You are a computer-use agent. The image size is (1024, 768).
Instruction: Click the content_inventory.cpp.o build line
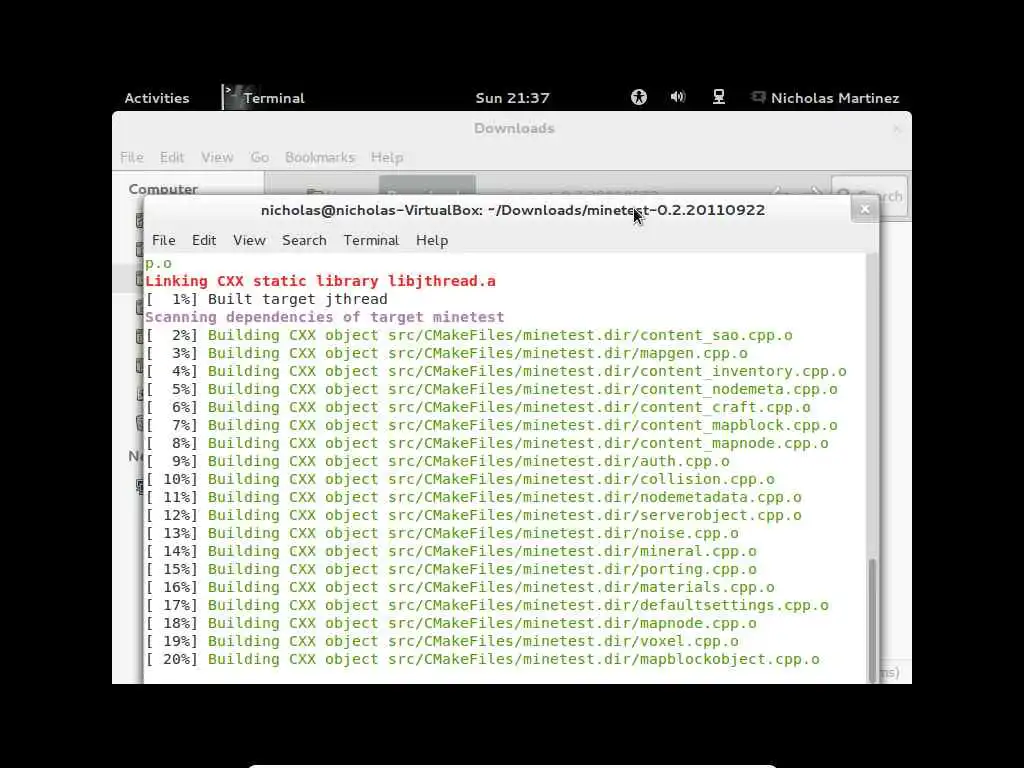click(x=496, y=372)
